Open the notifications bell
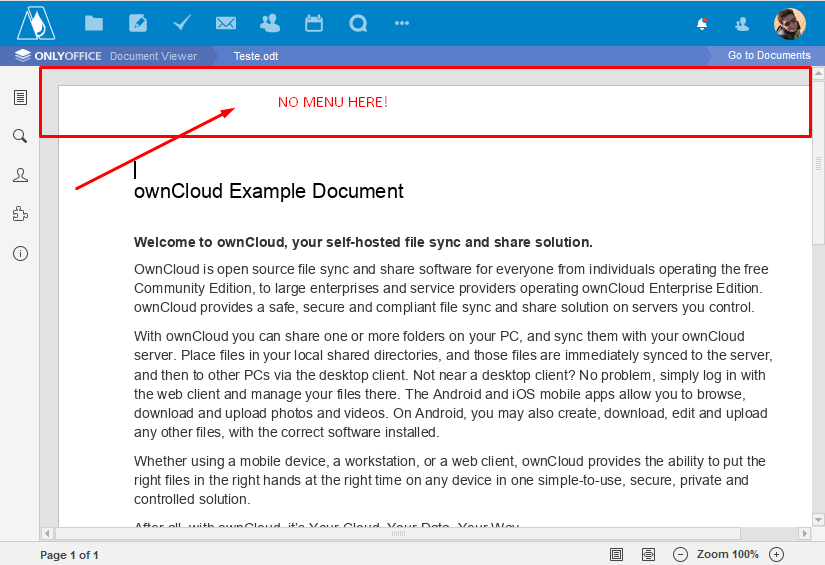This screenshot has width=825, height=565. (x=702, y=24)
